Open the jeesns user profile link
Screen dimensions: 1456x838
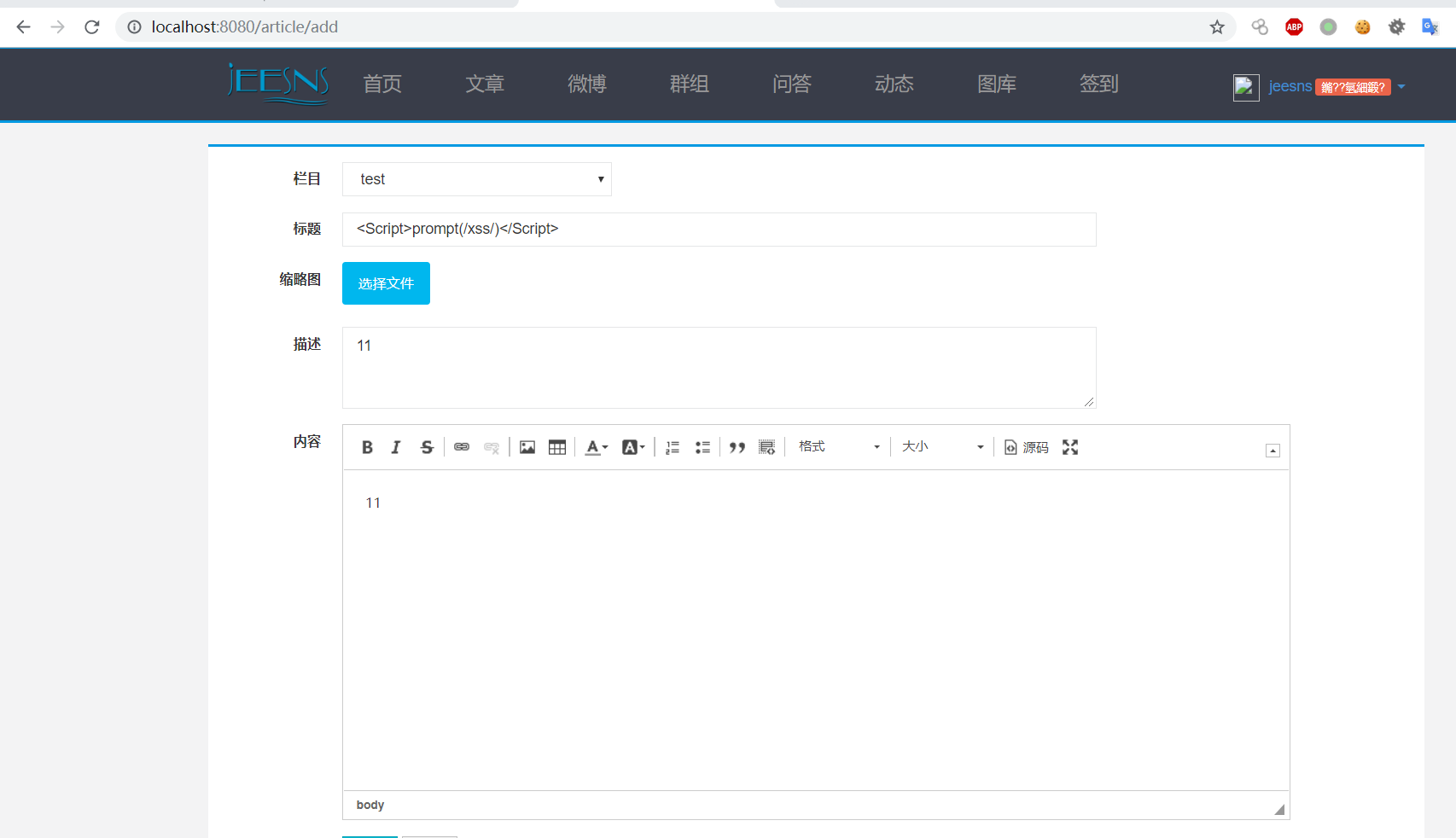click(1290, 86)
